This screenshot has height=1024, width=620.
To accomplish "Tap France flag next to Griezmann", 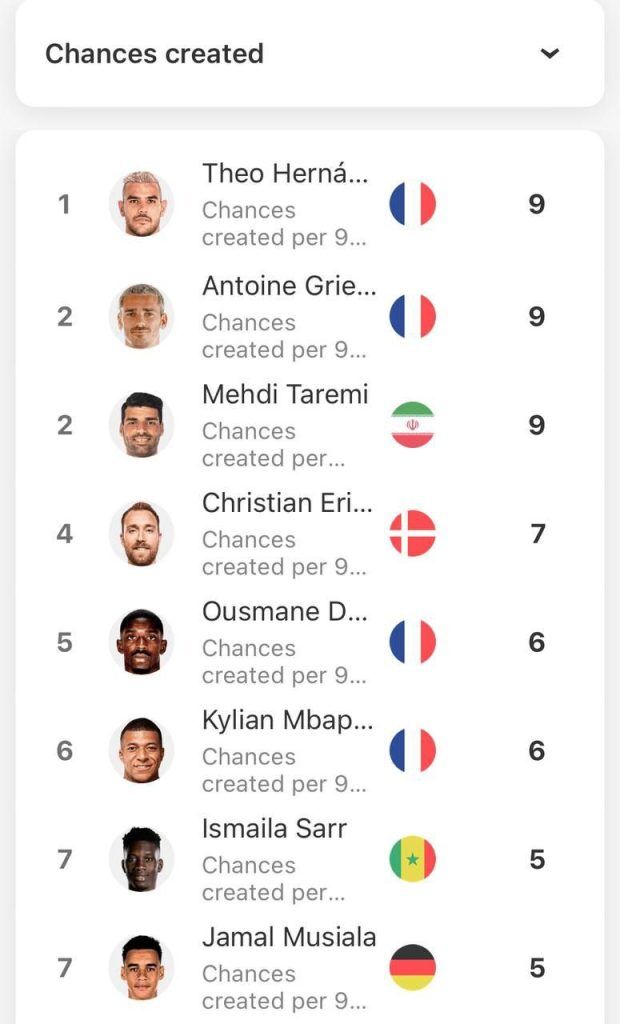I will [x=412, y=316].
